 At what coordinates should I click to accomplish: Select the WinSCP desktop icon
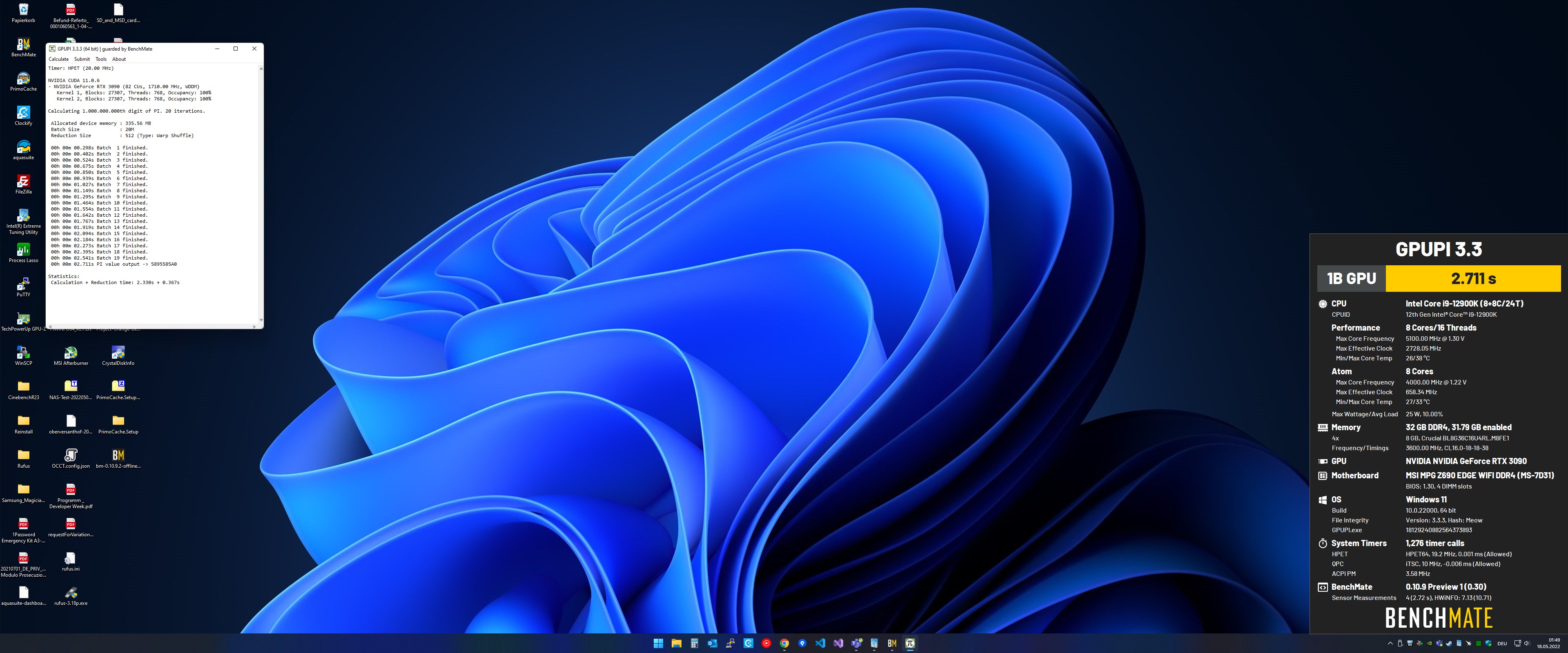[x=23, y=356]
